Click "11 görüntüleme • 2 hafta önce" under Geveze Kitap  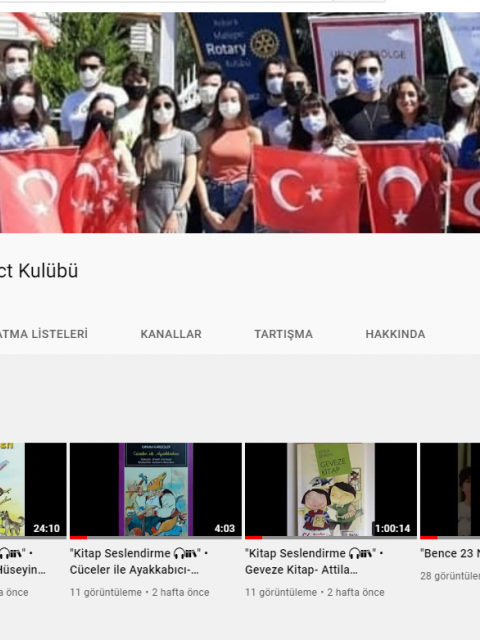pos(315,592)
